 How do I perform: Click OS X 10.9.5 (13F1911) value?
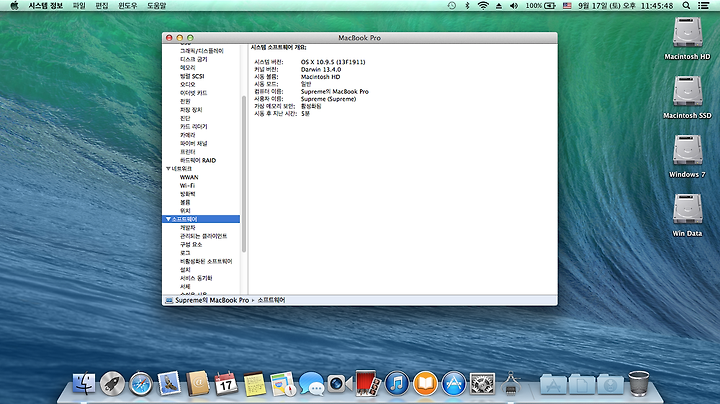333,62
